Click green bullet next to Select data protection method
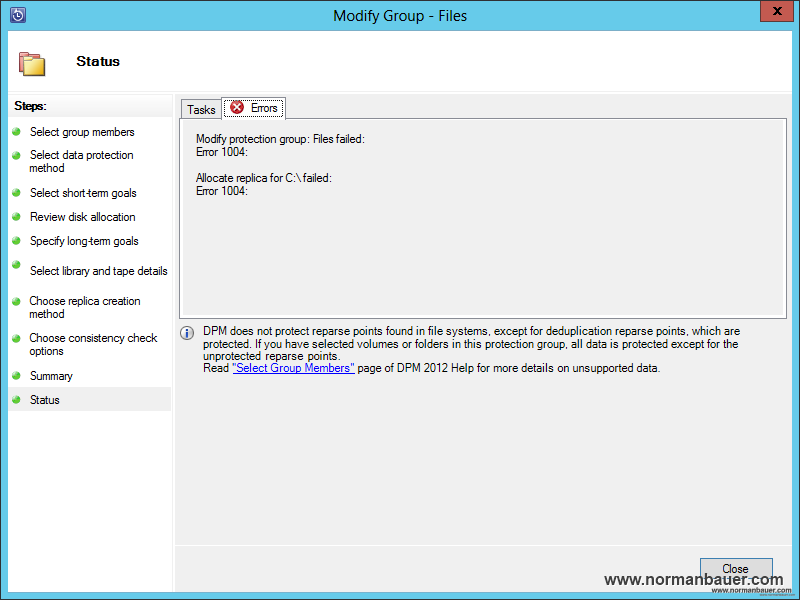 point(16,155)
